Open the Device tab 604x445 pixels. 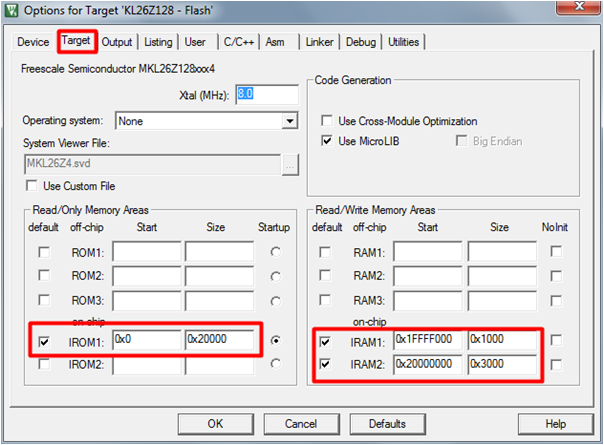(33, 42)
